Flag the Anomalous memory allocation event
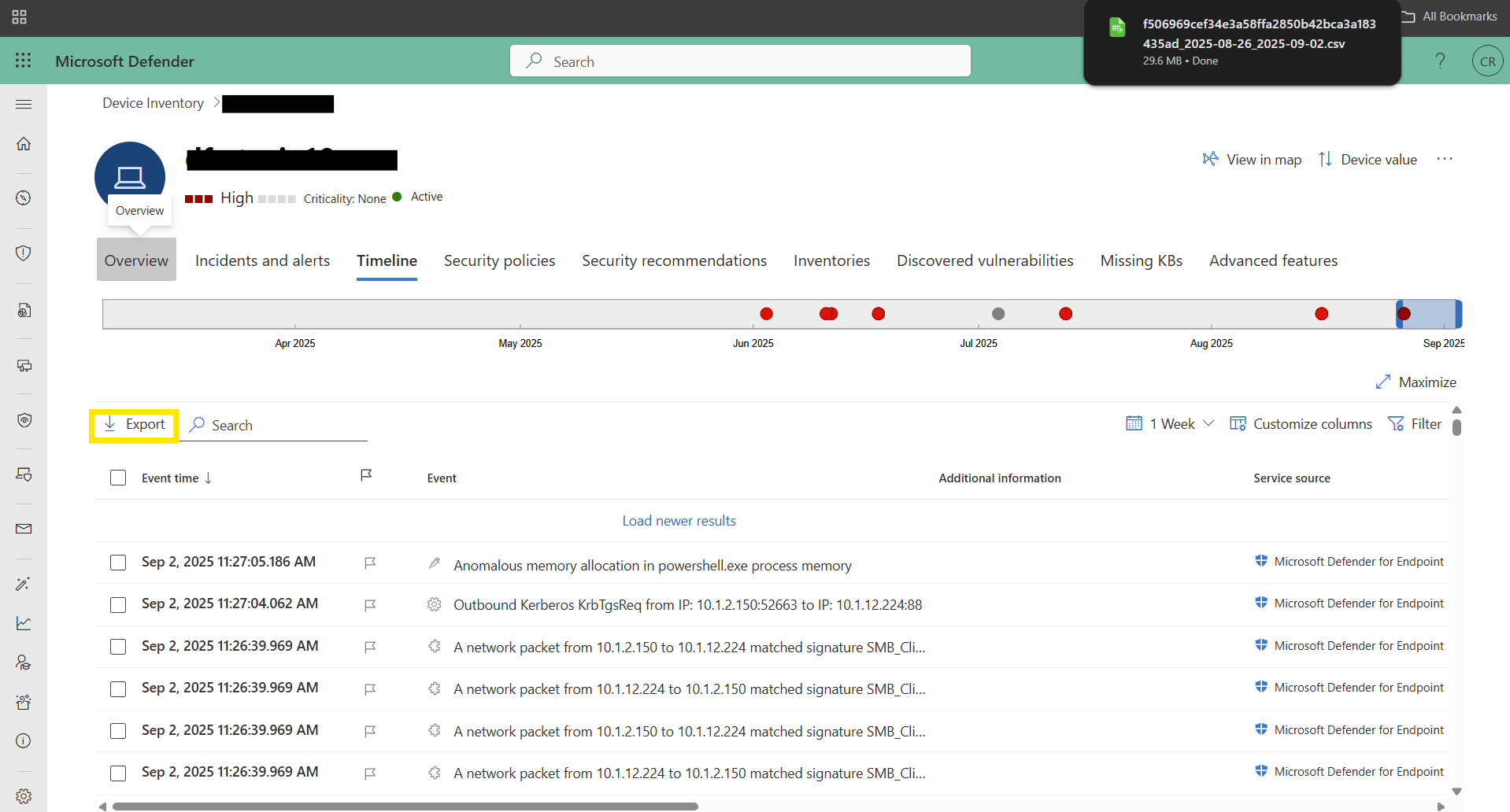This screenshot has width=1510, height=812. coord(370,563)
